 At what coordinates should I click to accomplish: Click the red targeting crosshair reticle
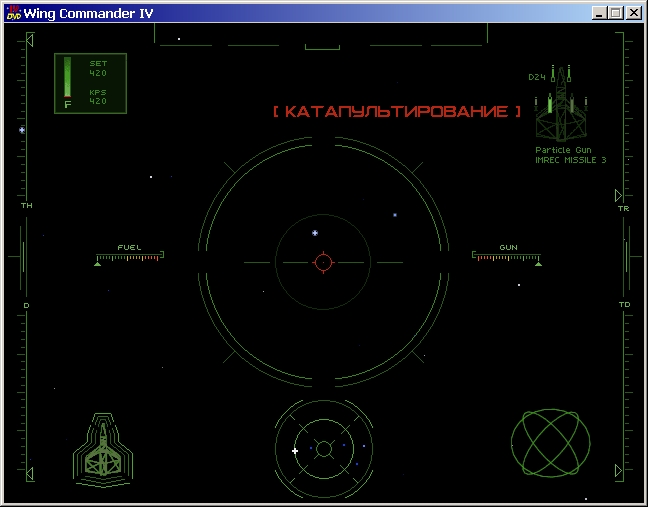click(323, 262)
